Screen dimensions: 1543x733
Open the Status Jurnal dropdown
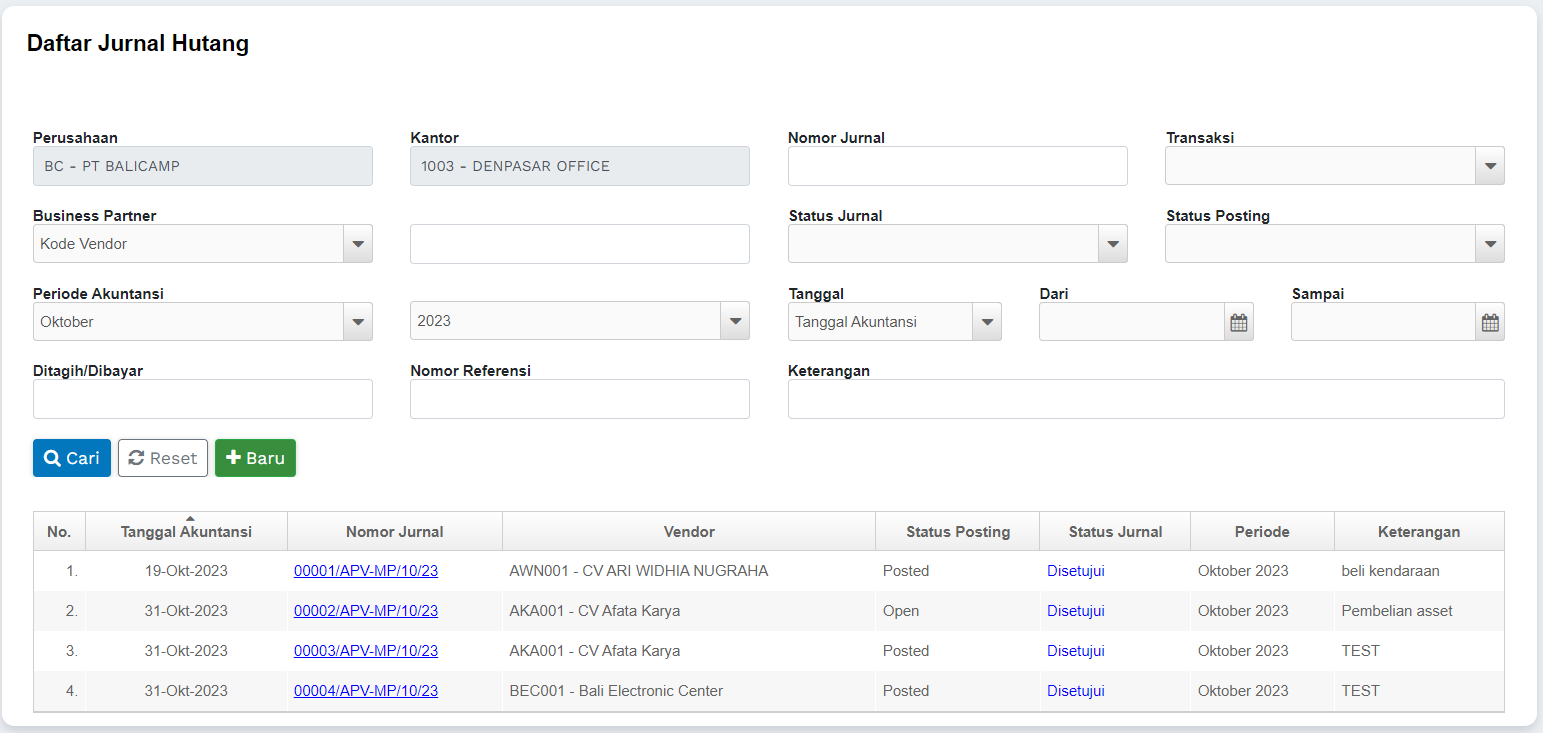tap(1112, 244)
